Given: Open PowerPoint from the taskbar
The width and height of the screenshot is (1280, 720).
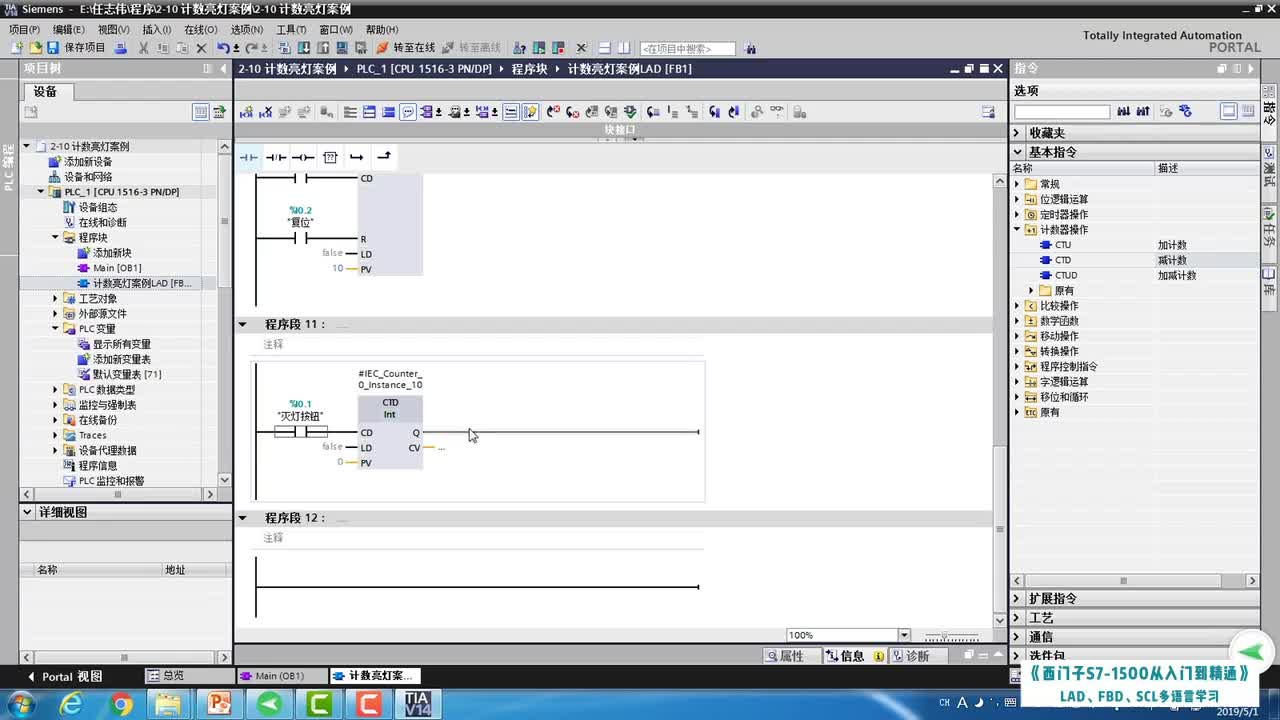Looking at the screenshot, I should coord(219,704).
